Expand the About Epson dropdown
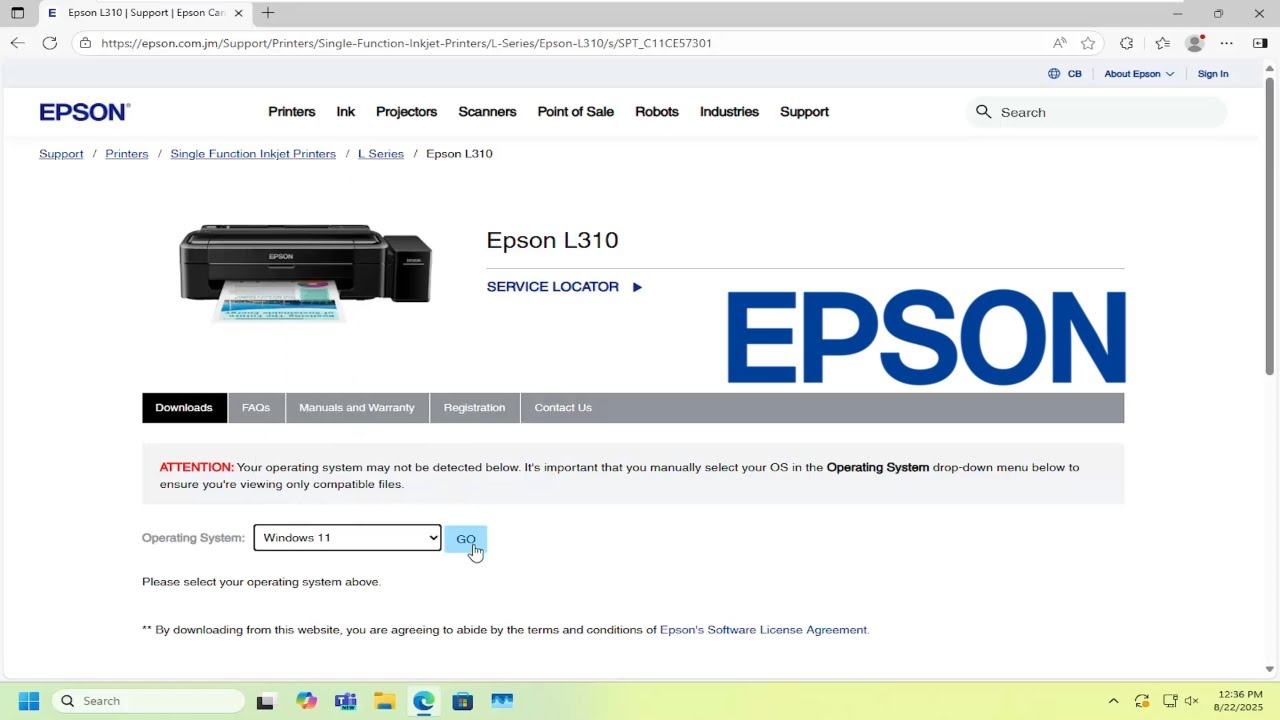This screenshot has height=720, width=1280. click(1139, 74)
